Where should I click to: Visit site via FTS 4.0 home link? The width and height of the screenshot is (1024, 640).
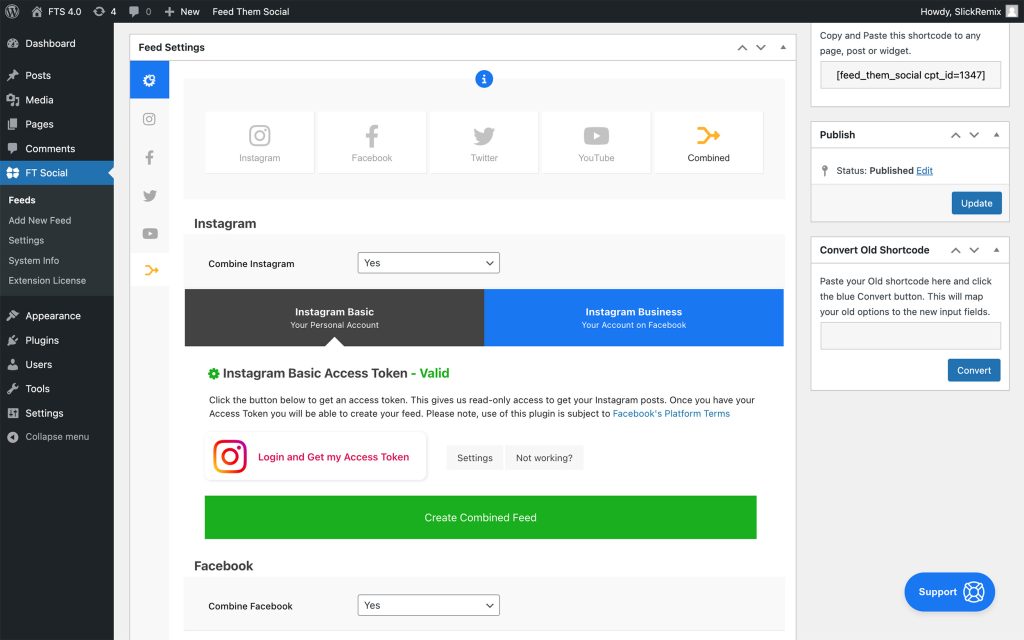pyautogui.click(x=56, y=11)
